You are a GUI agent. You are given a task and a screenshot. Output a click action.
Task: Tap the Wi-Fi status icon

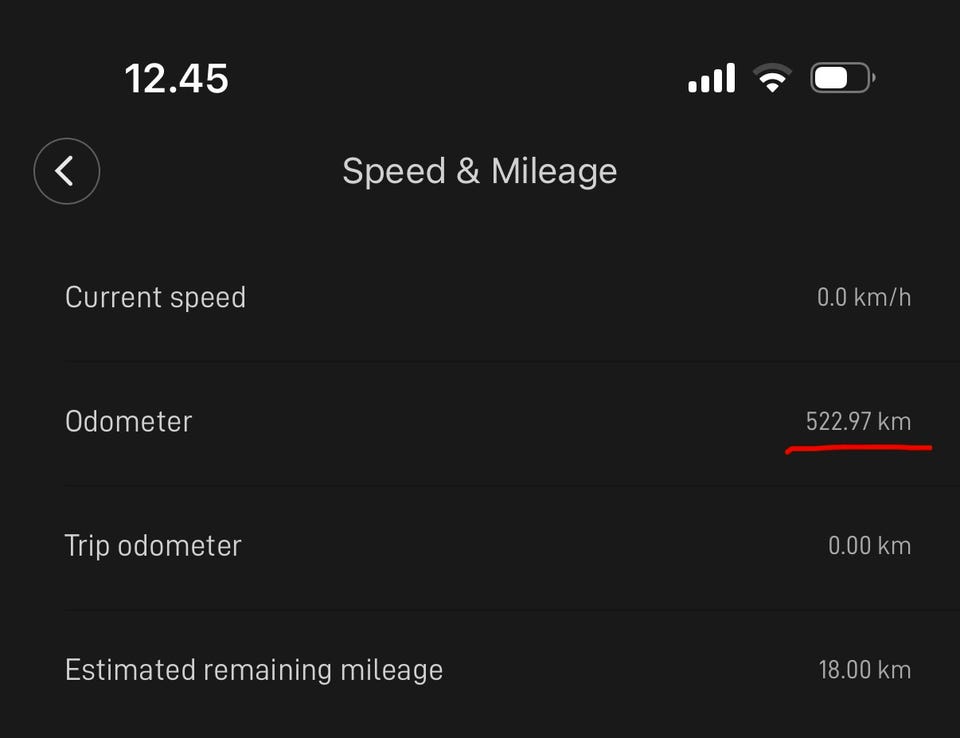(771, 78)
